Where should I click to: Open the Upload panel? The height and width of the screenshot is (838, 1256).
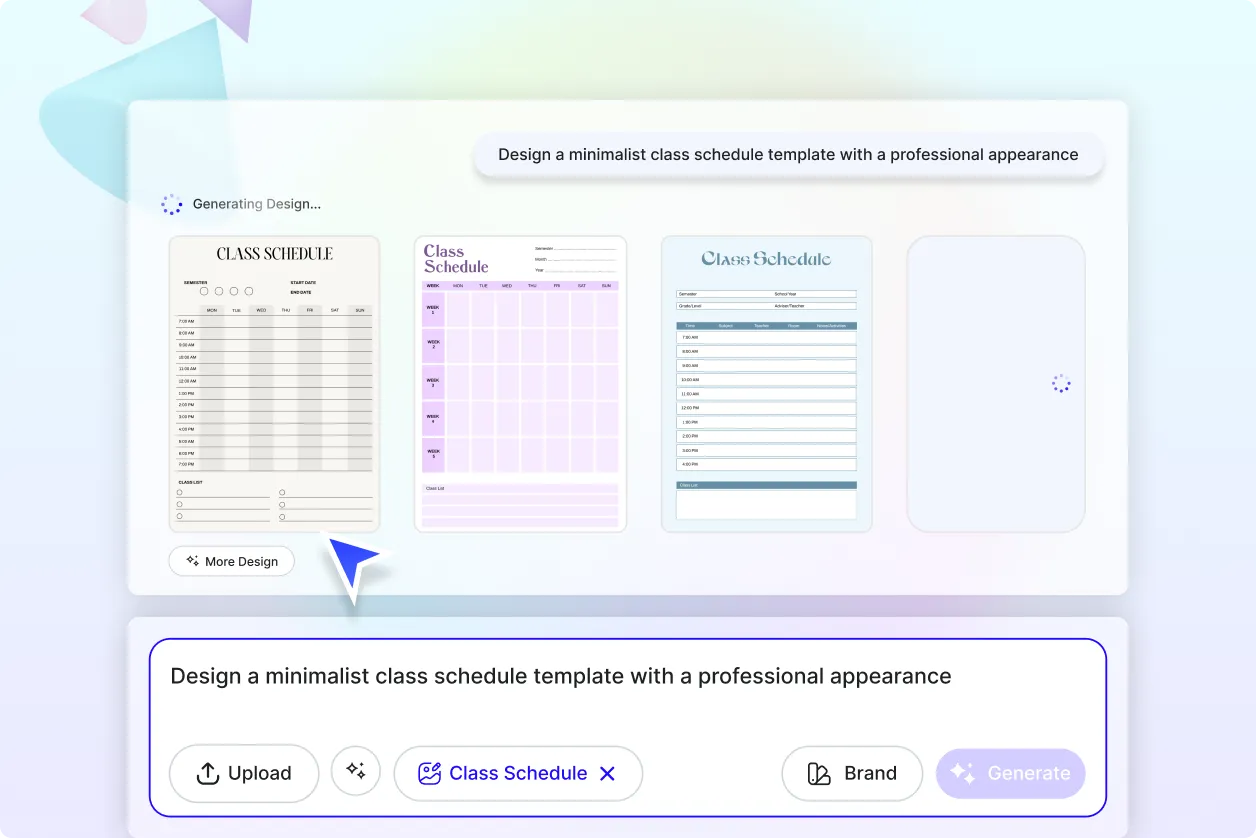click(x=243, y=773)
